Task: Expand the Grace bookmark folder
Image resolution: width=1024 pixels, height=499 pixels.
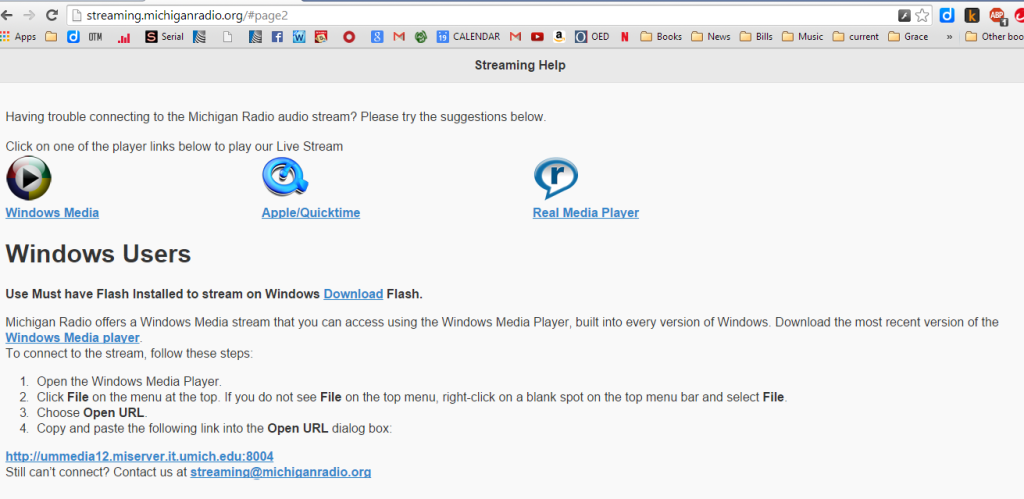Action: coord(908,37)
